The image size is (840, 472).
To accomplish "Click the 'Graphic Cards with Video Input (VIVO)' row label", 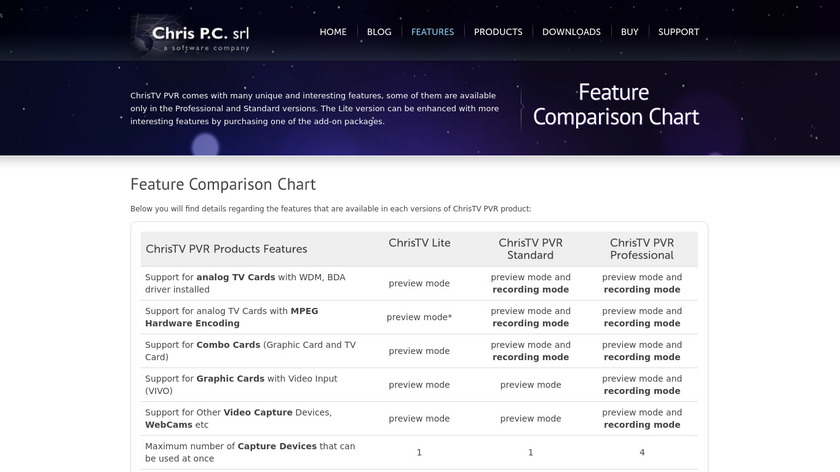I will [x=241, y=384].
